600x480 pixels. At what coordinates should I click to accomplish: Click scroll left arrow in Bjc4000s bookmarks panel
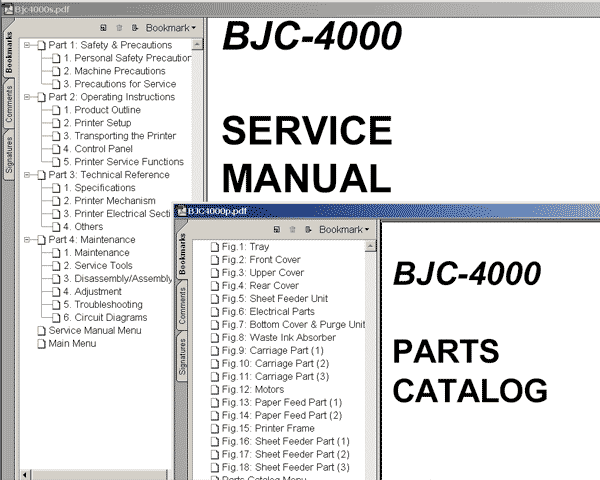click(24, 475)
